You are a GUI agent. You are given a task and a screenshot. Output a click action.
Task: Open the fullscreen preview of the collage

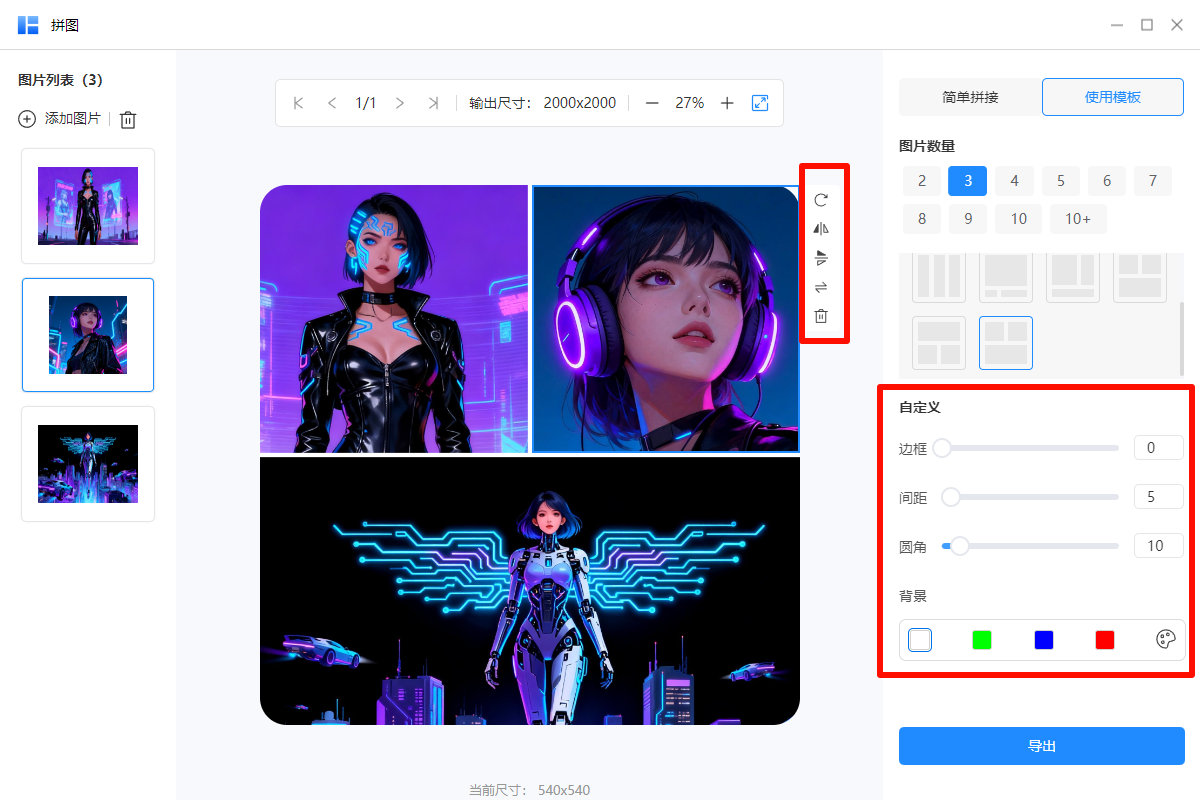[x=760, y=102]
